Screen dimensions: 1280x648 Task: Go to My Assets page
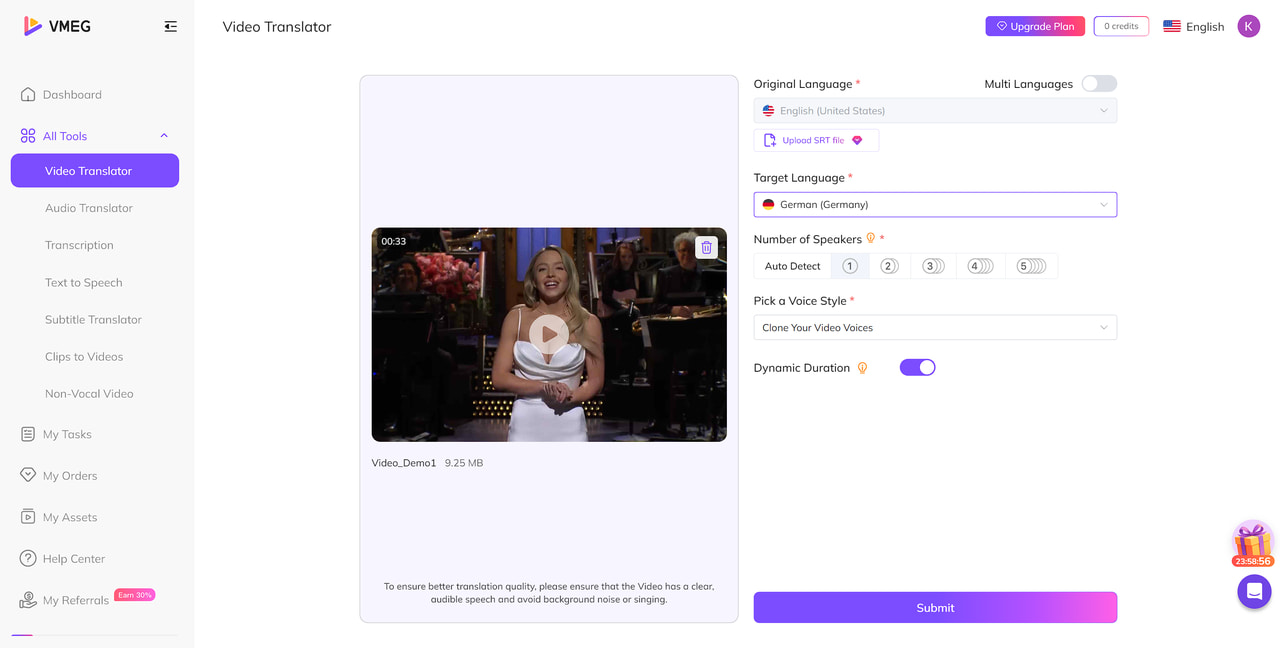pos(70,517)
